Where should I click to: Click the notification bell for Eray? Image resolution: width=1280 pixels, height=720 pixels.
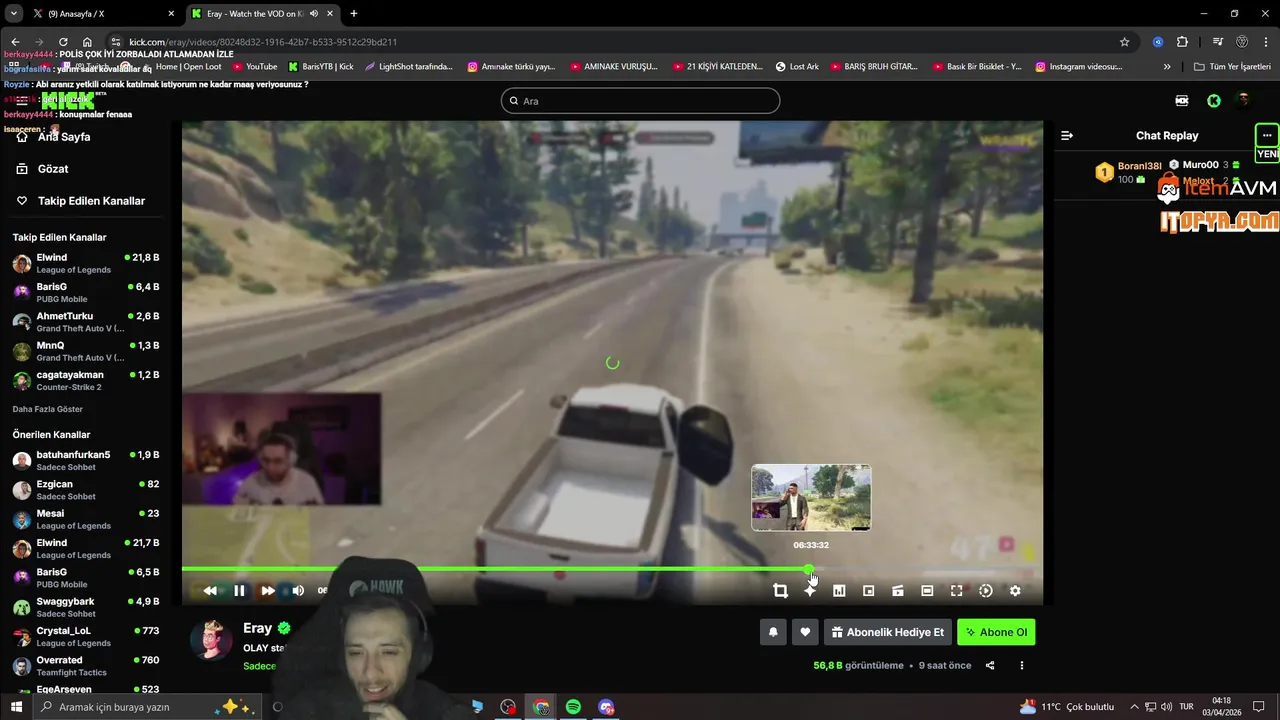773,632
